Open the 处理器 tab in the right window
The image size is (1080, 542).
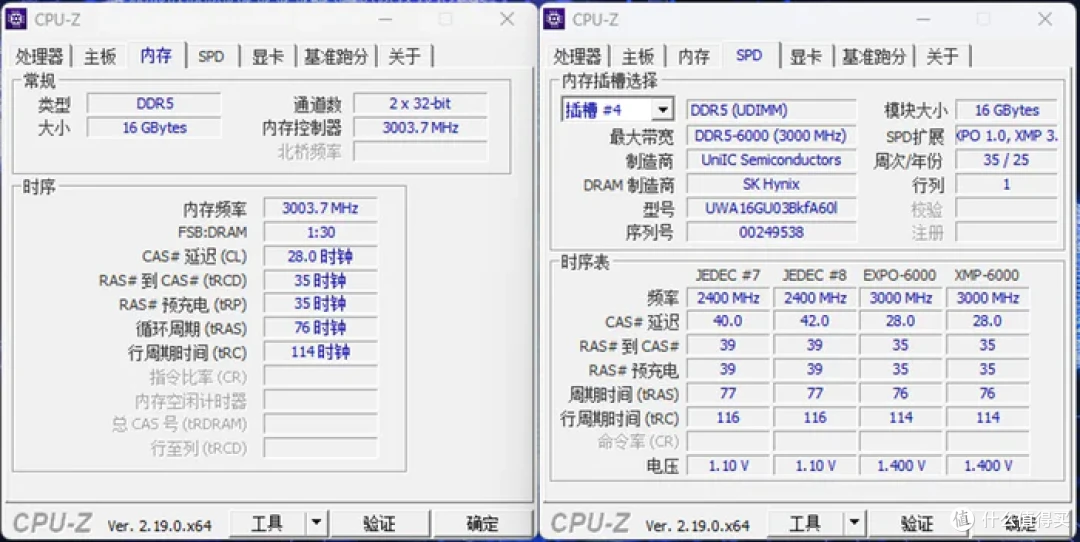coord(578,56)
